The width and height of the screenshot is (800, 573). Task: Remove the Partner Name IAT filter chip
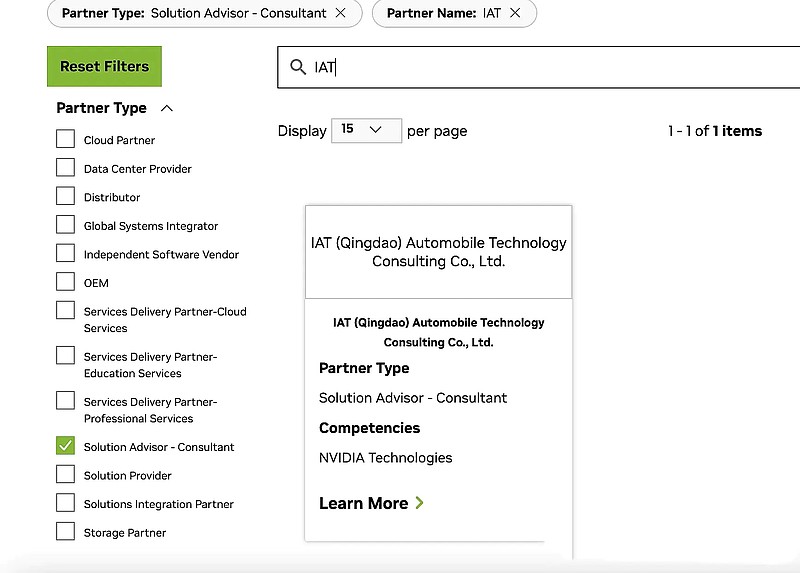pyautogui.click(x=515, y=13)
